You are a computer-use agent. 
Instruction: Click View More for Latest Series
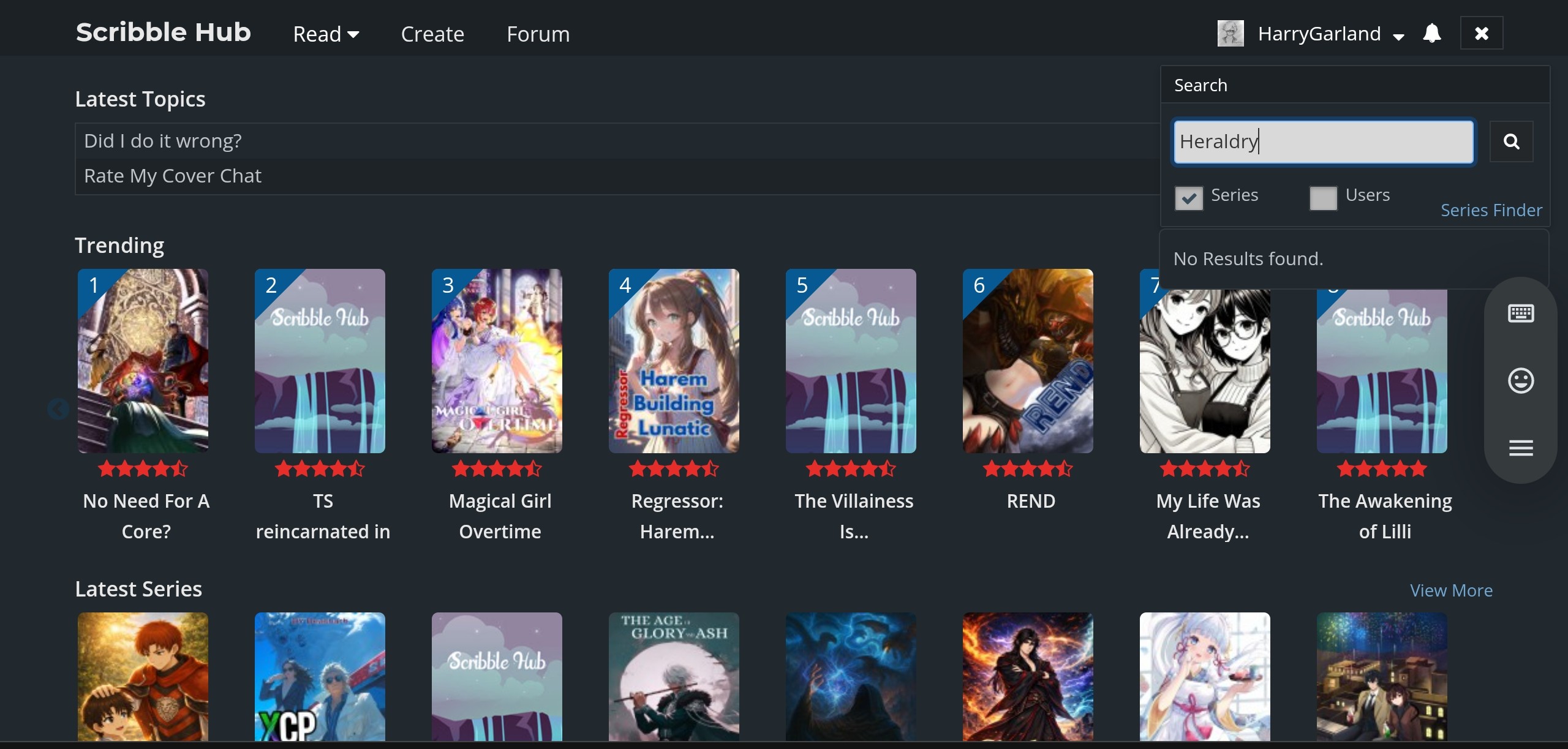click(x=1450, y=590)
